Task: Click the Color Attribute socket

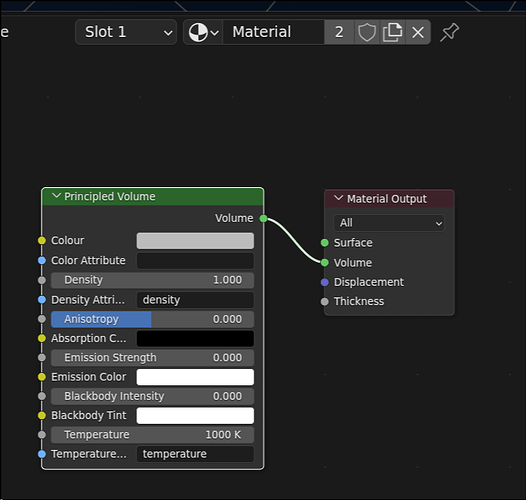Action: (x=42, y=260)
